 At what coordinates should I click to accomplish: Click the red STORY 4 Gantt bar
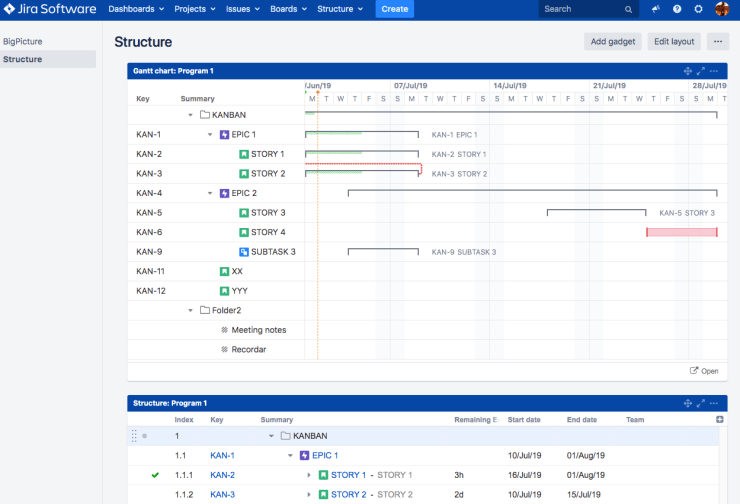click(x=681, y=232)
